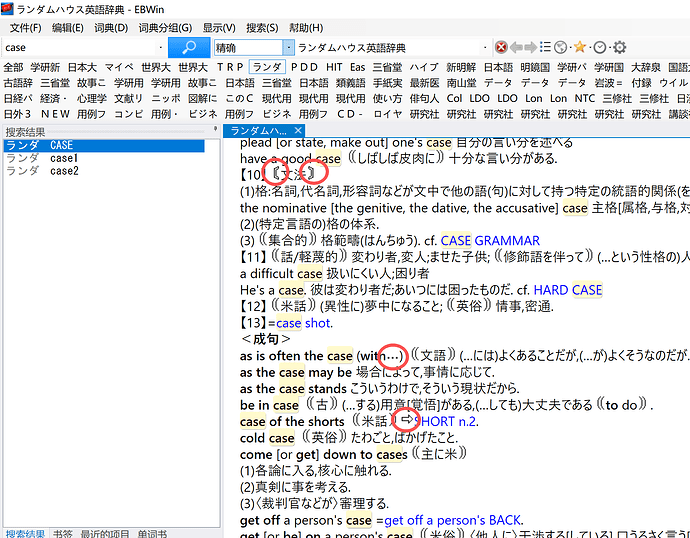This screenshot has width=690, height=538.
Task: Open the 显示(V) menu
Action: [x=219, y=28]
